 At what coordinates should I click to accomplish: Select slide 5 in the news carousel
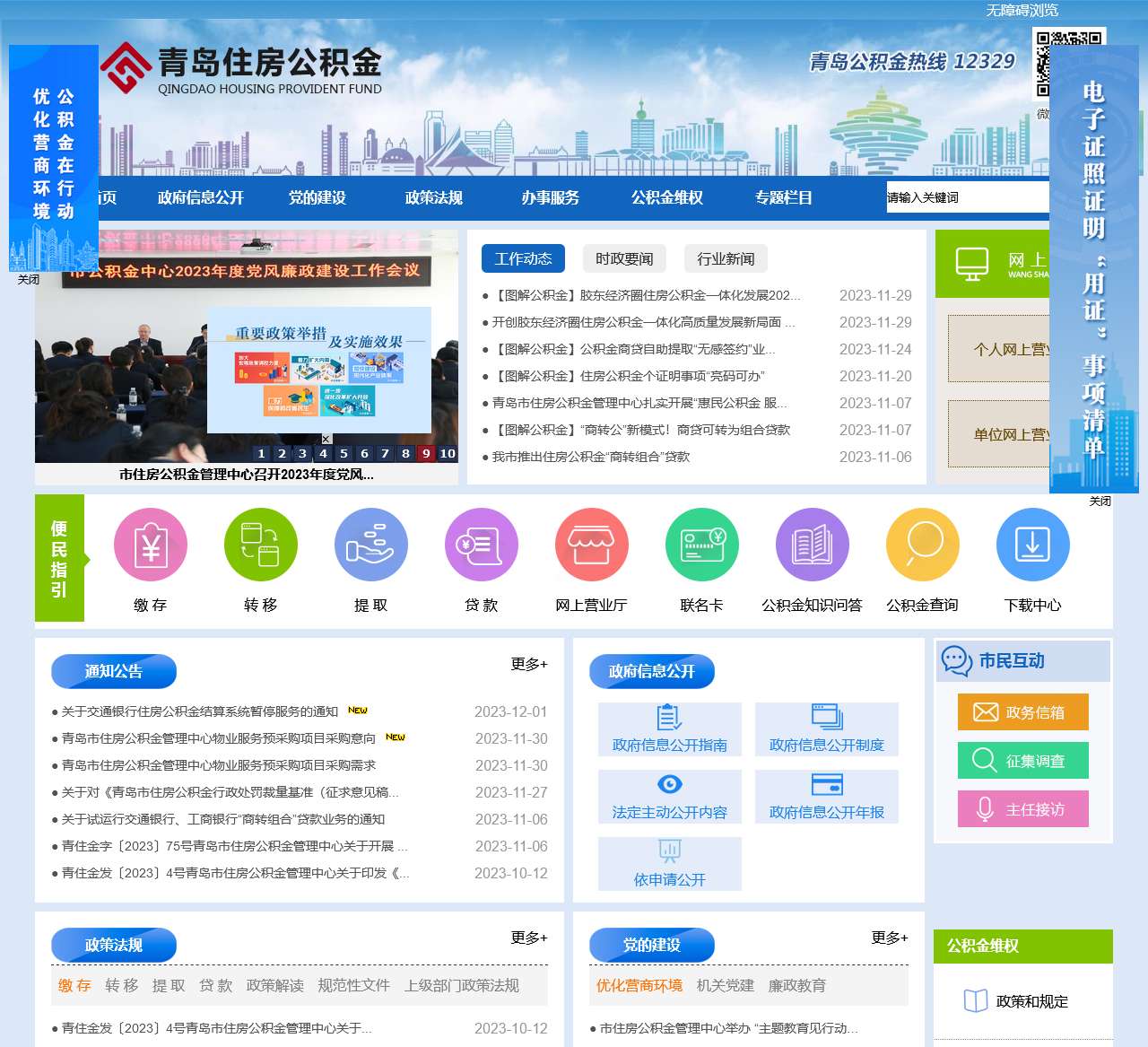click(x=344, y=454)
